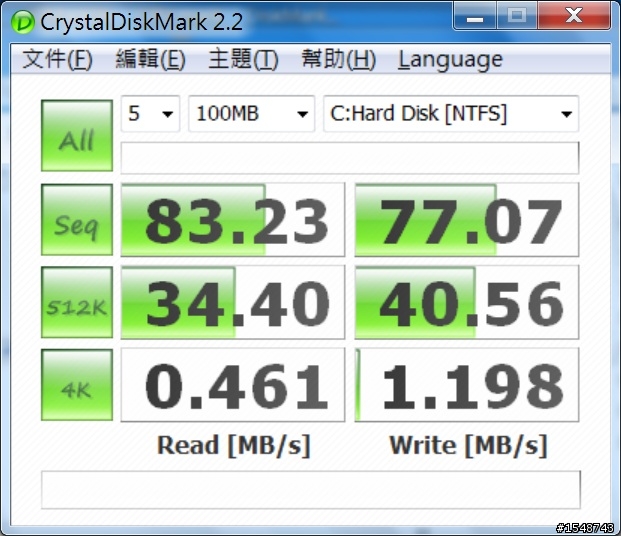Image resolution: width=621 pixels, height=536 pixels.
Task: Select the 512K write result 40.56
Action: point(467,302)
